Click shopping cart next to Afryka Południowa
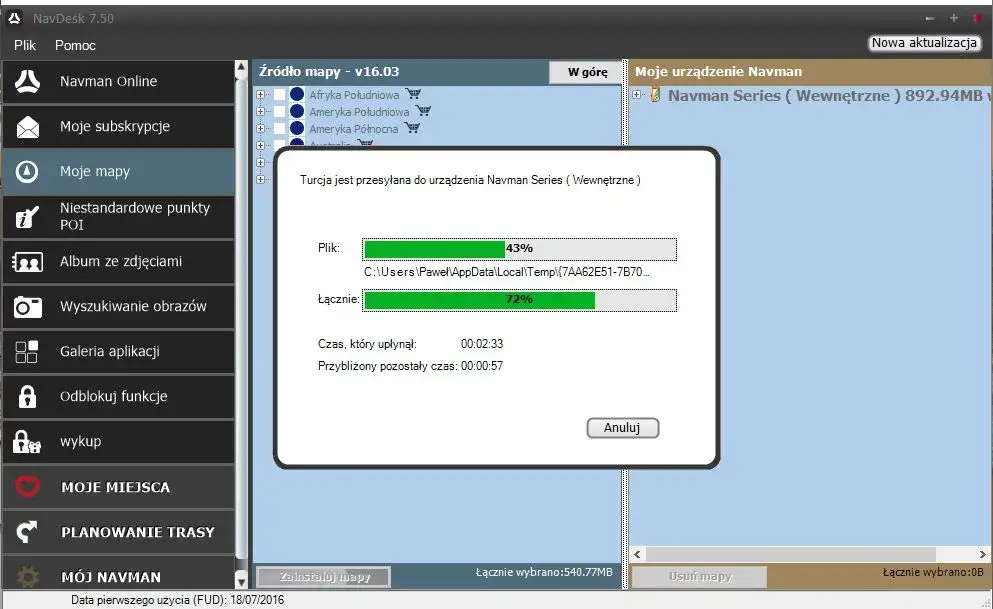Image resolution: width=993 pixels, height=609 pixels. point(413,95)
